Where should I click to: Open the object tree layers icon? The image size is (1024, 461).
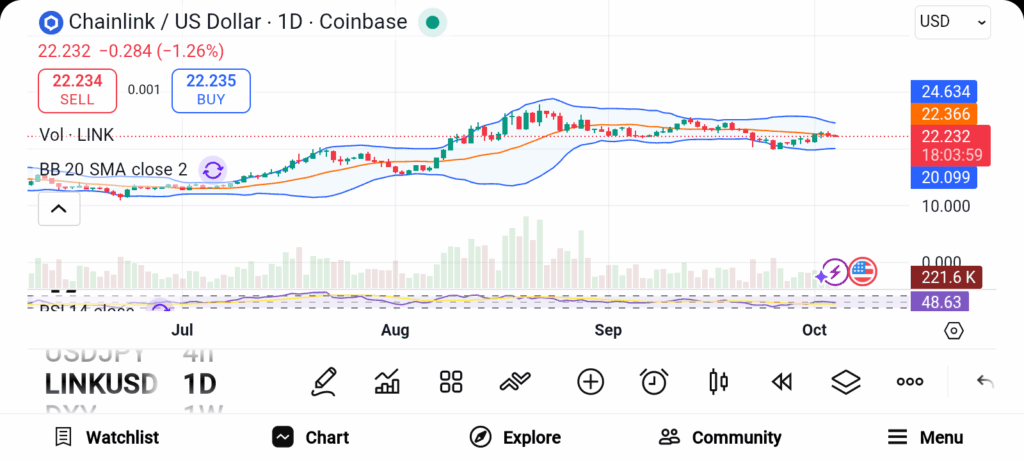point(846,381)
